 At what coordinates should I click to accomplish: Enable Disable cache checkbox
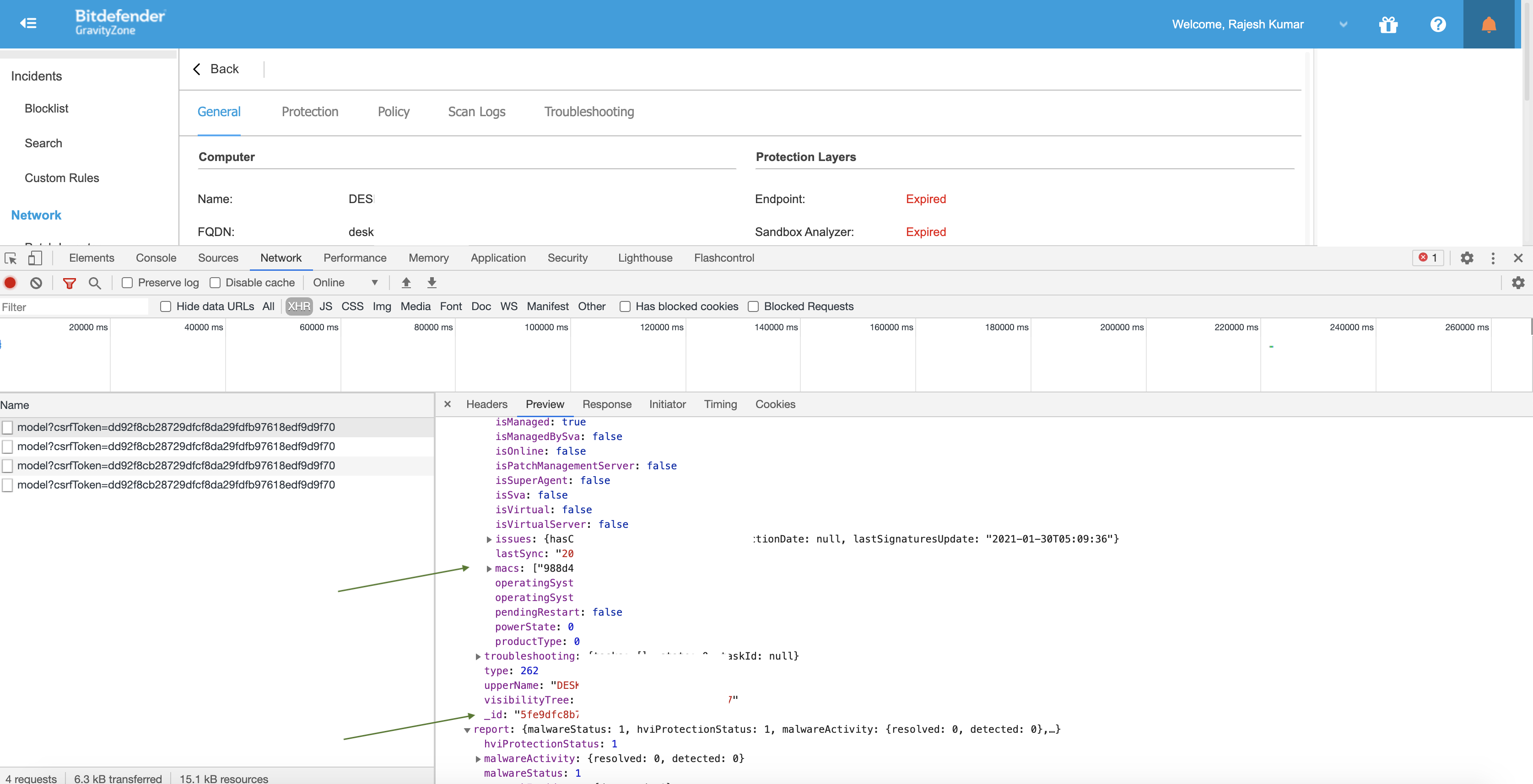[x=215, y=283]
